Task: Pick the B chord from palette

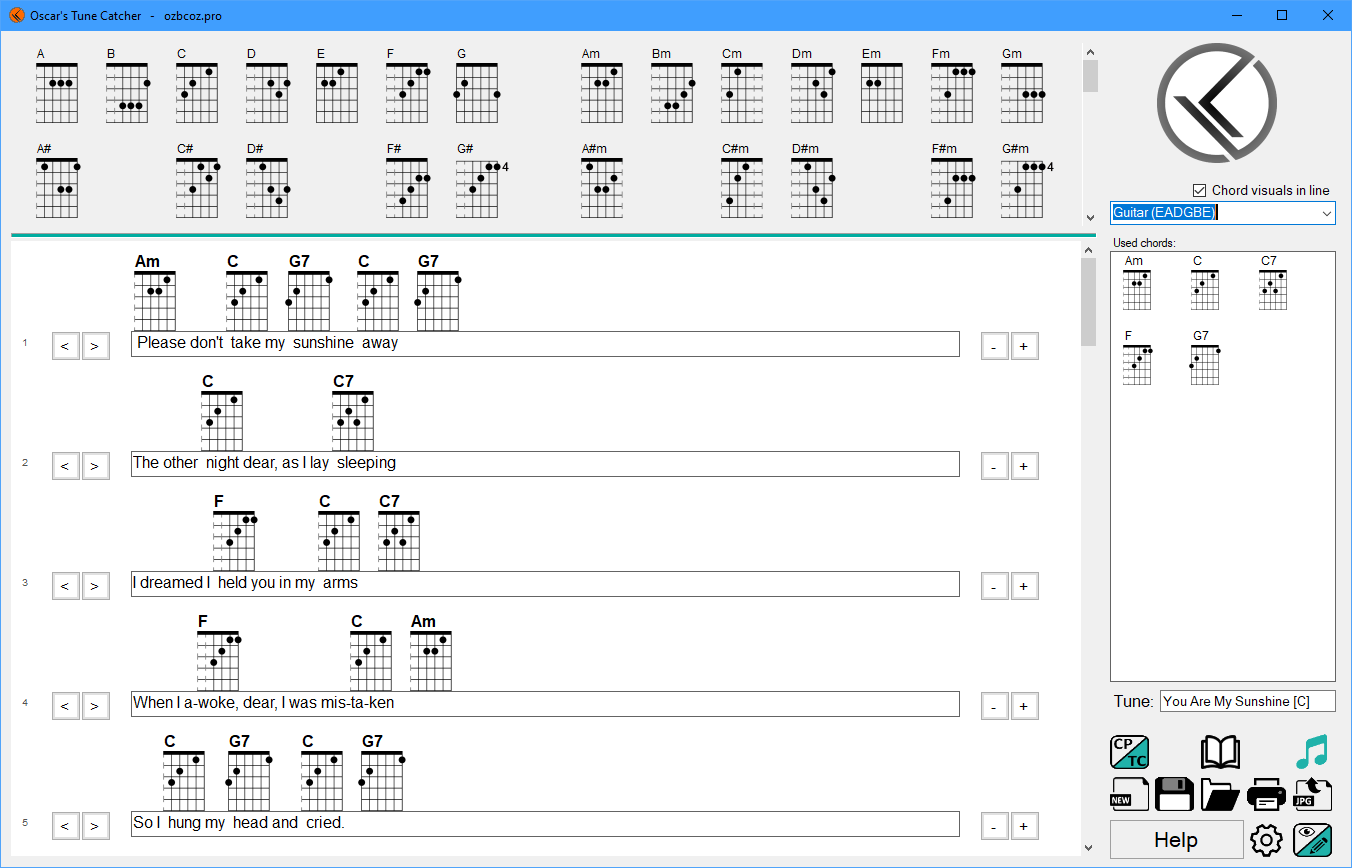Action: [x=128, y=84]
